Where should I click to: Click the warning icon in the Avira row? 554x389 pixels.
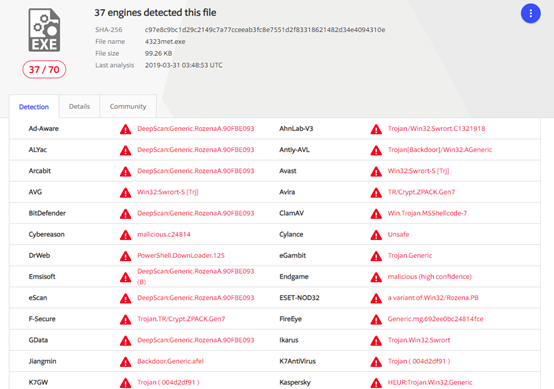pyautogui.click(x=376, y=193)
